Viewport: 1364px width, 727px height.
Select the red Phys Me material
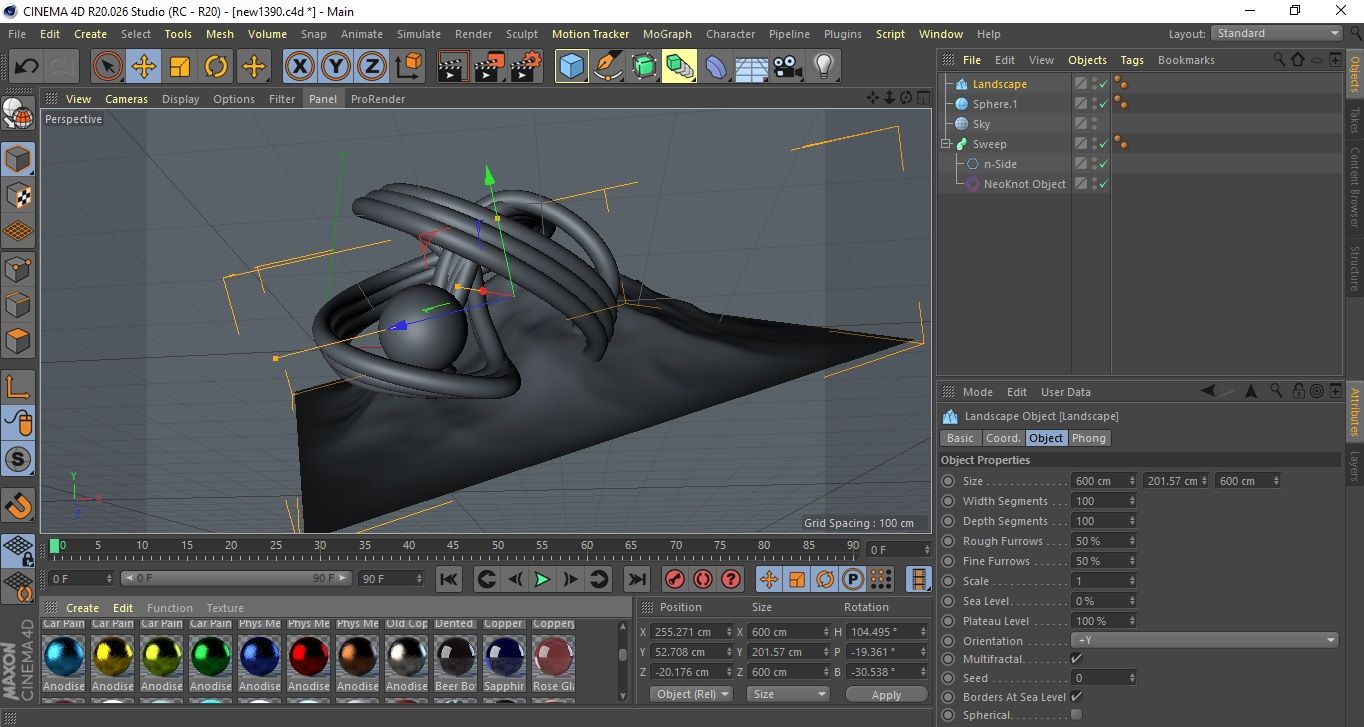click(308, 656)
